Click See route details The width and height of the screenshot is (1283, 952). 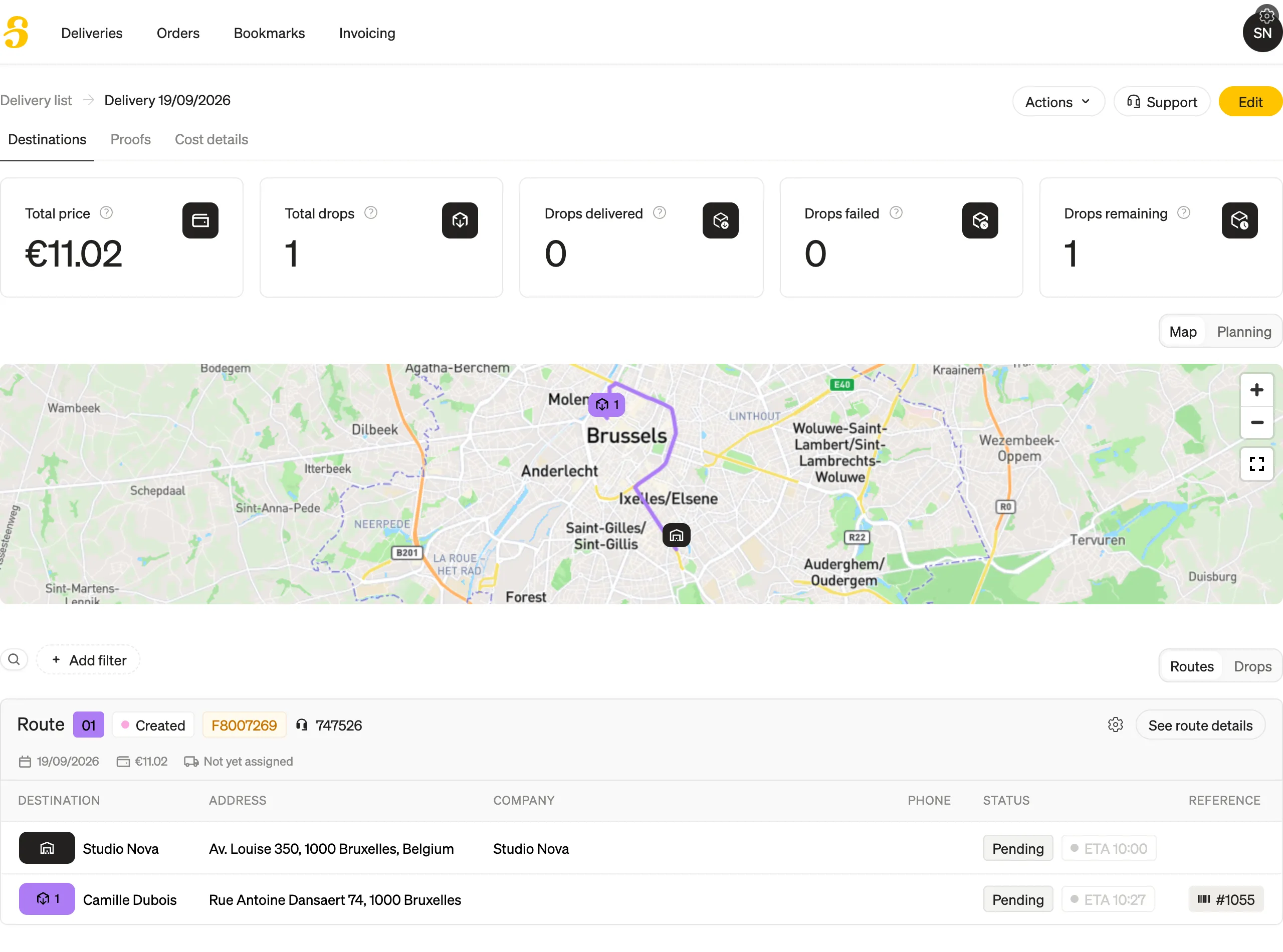1200,725
